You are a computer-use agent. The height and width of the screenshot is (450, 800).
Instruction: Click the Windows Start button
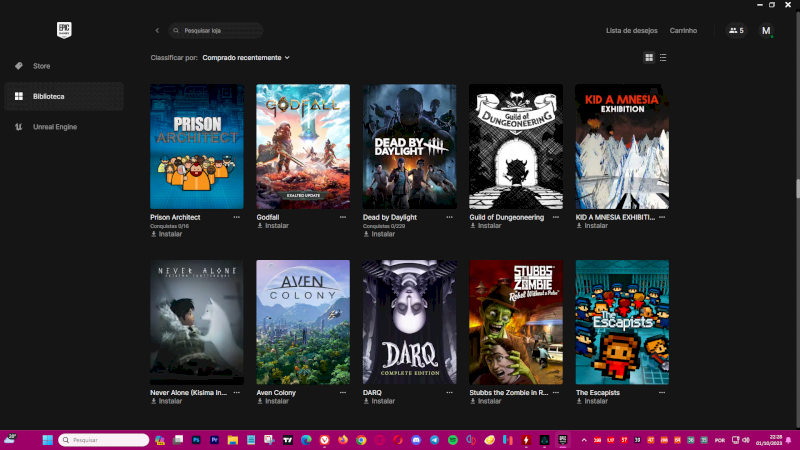point(11,440)
